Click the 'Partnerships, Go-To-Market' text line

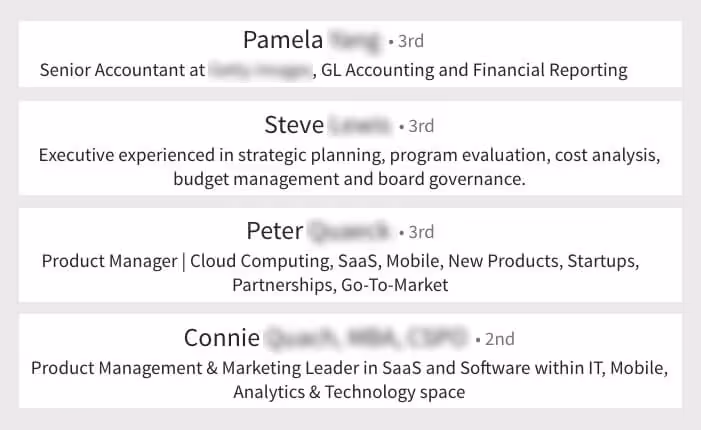point(340,285)
